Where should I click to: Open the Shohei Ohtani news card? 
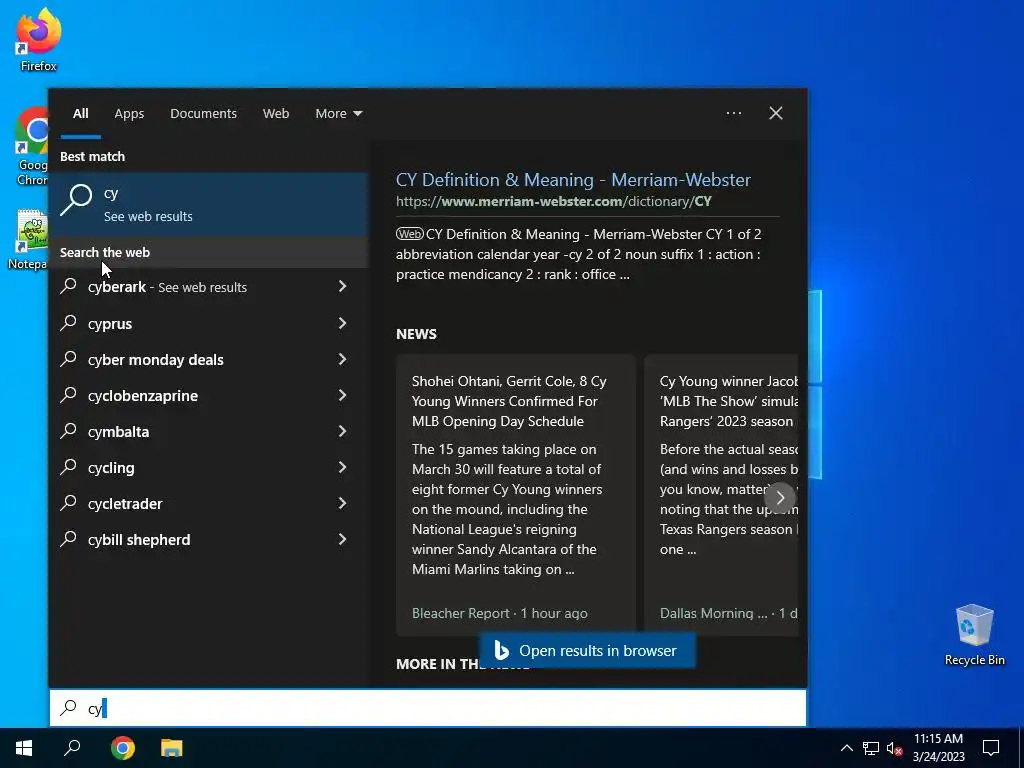pos(516,495)
